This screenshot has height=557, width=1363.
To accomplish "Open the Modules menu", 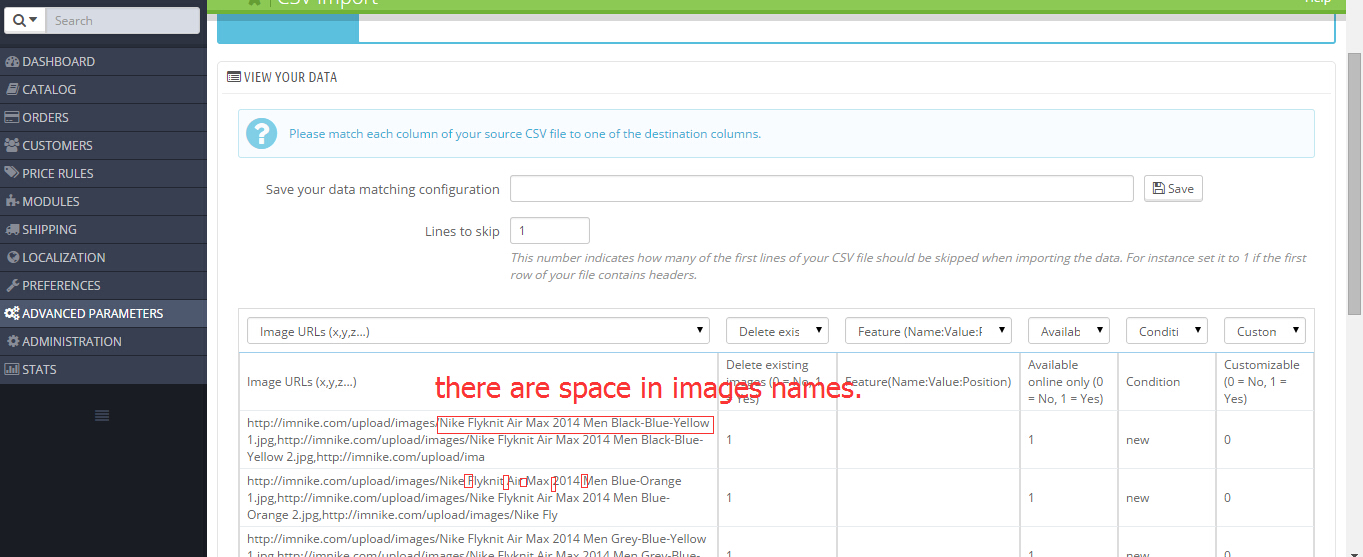I will (103, 202).
